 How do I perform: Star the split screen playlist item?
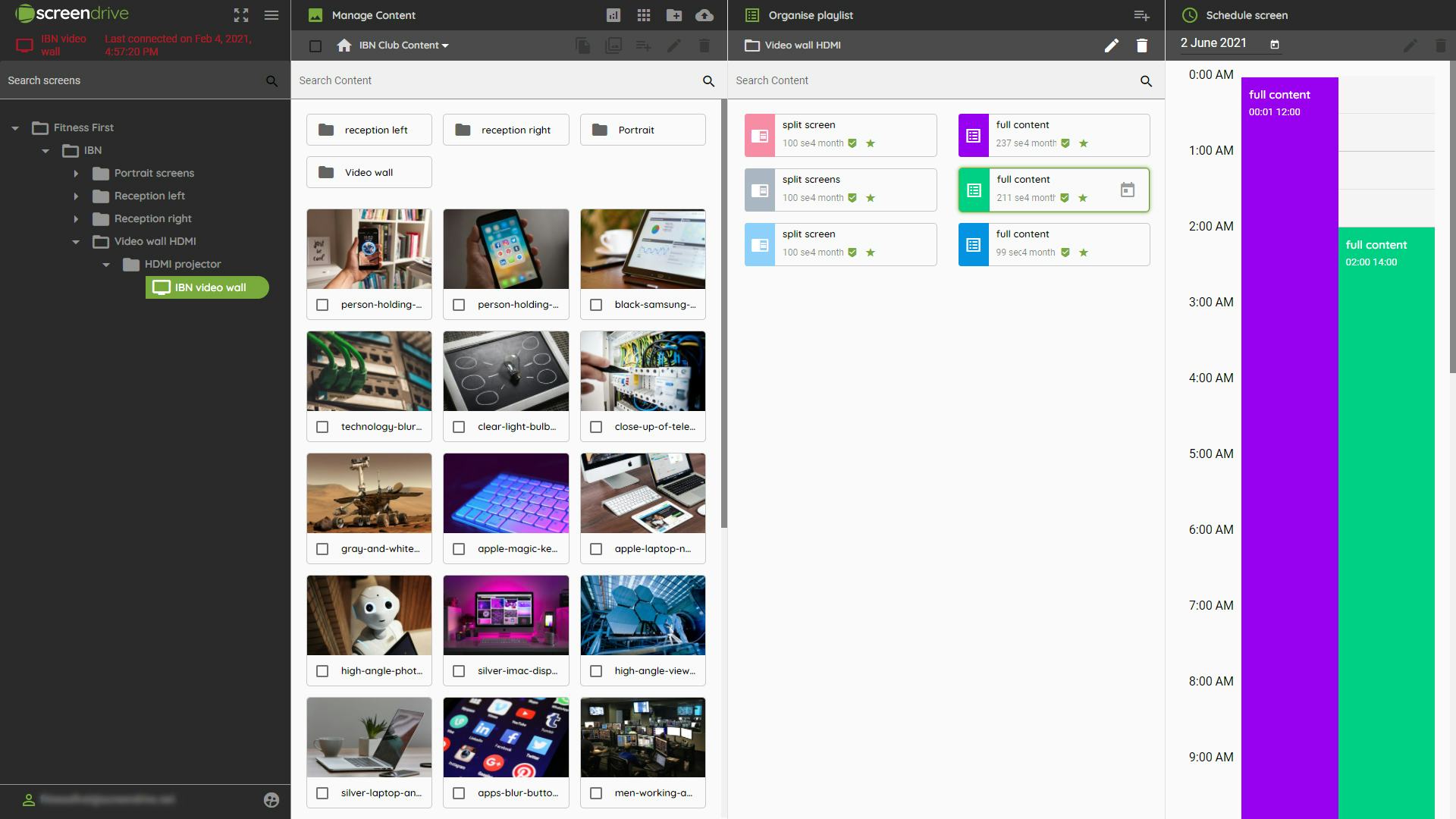click(x=872, y=143)
